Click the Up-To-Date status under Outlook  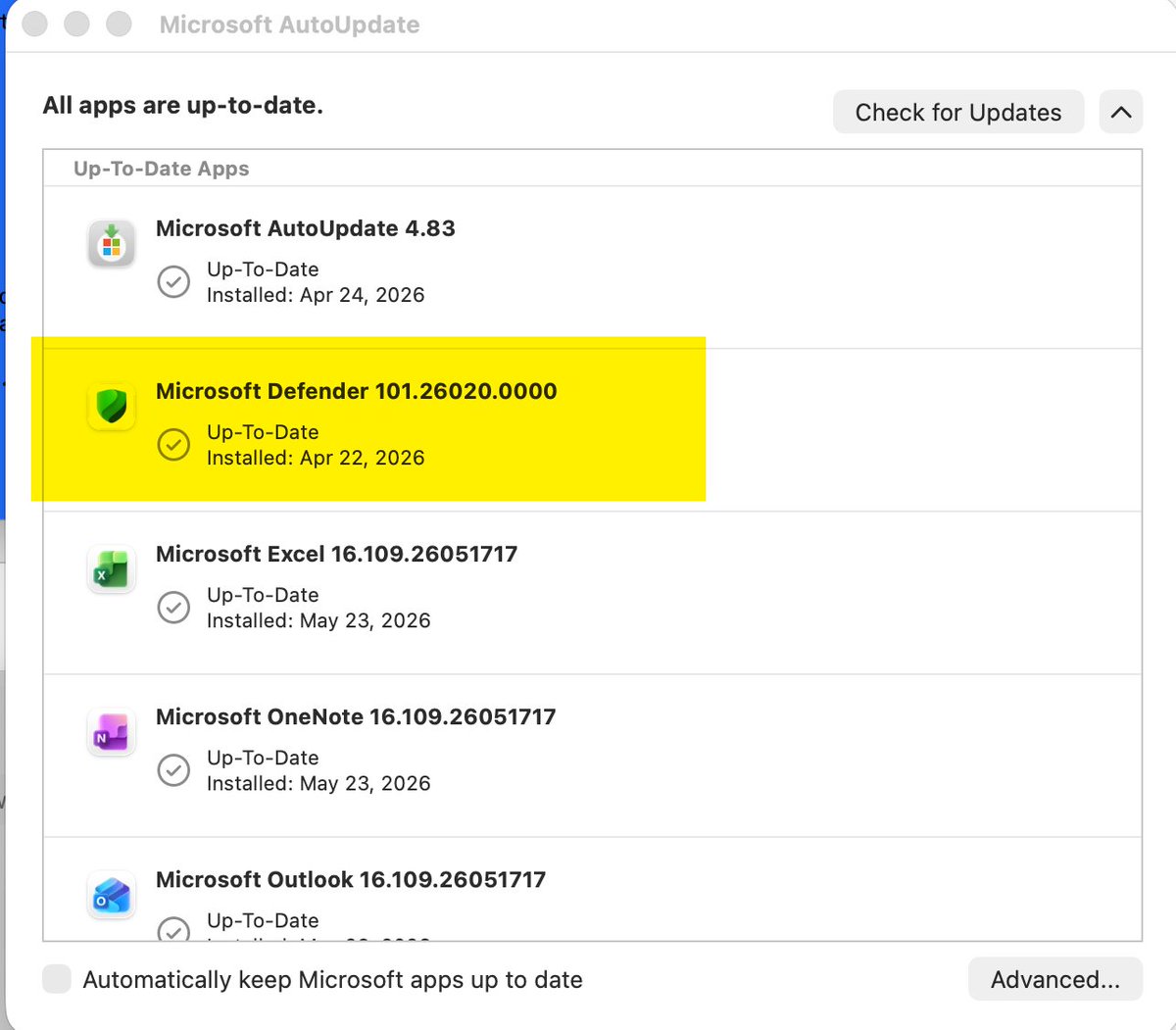[263, 920]
